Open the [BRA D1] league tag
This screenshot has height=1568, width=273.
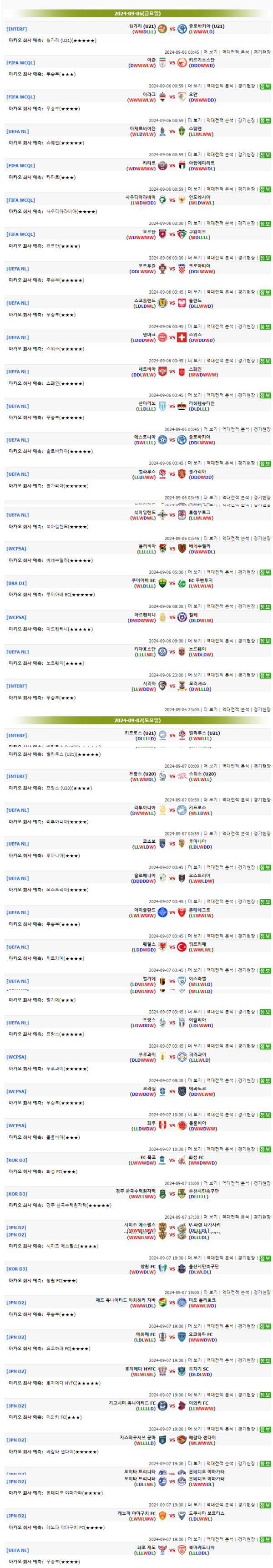click(x=16, y=583)
